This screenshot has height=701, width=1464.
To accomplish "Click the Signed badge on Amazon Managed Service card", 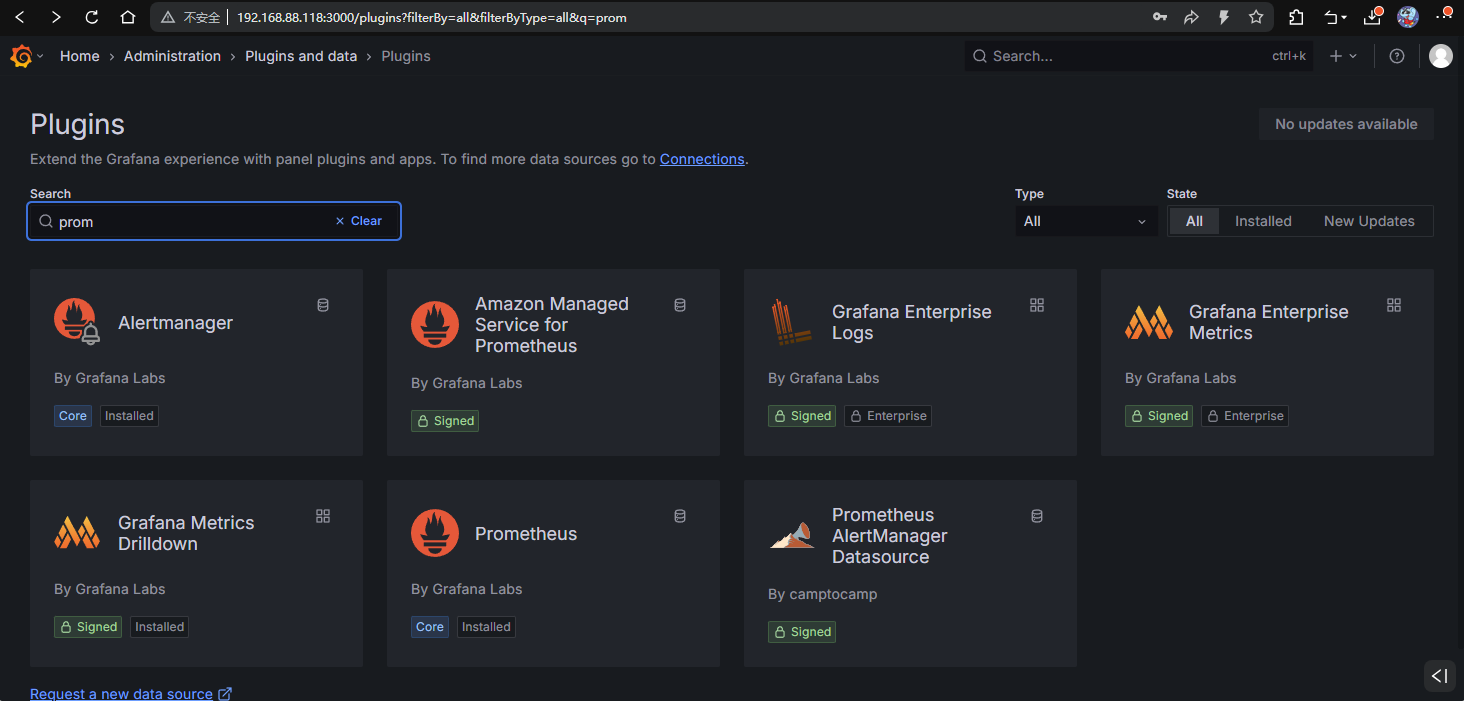I will point(445,421).
